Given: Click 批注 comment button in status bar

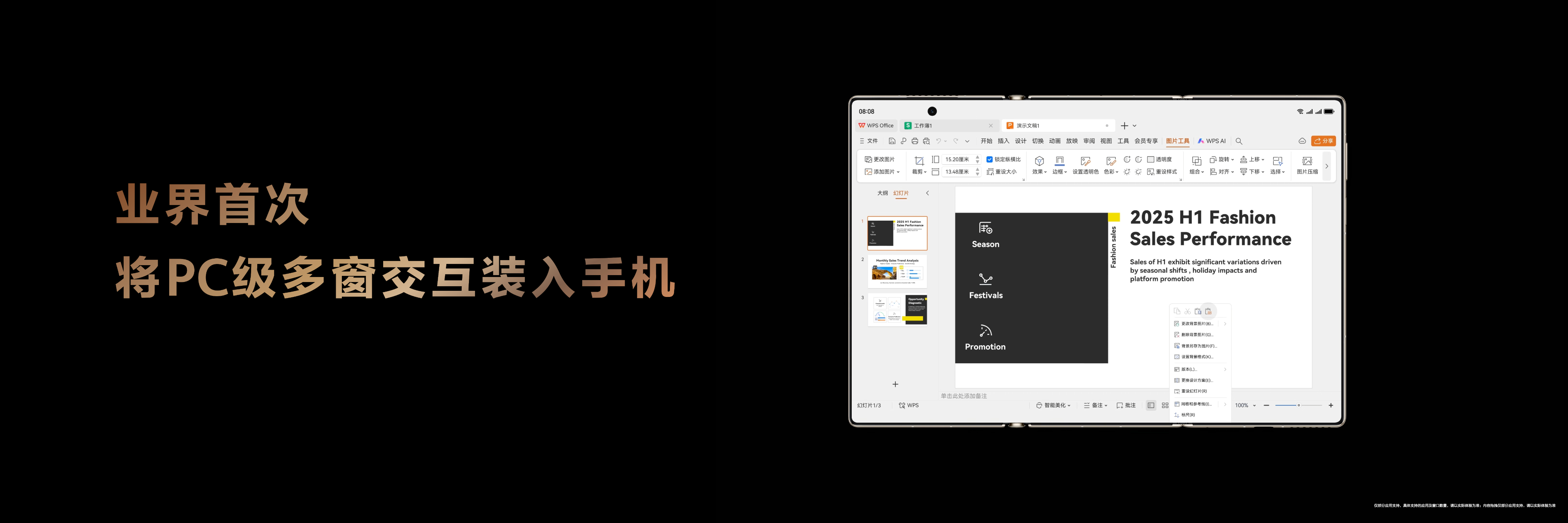Looking at the screenshot, I should click(x=1126, y=405).
